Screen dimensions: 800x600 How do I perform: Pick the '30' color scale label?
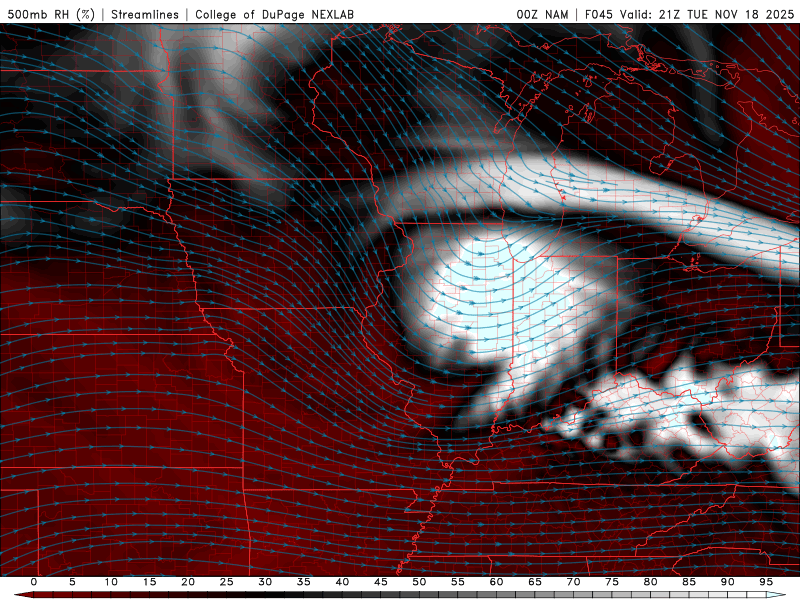click(265, 582)
